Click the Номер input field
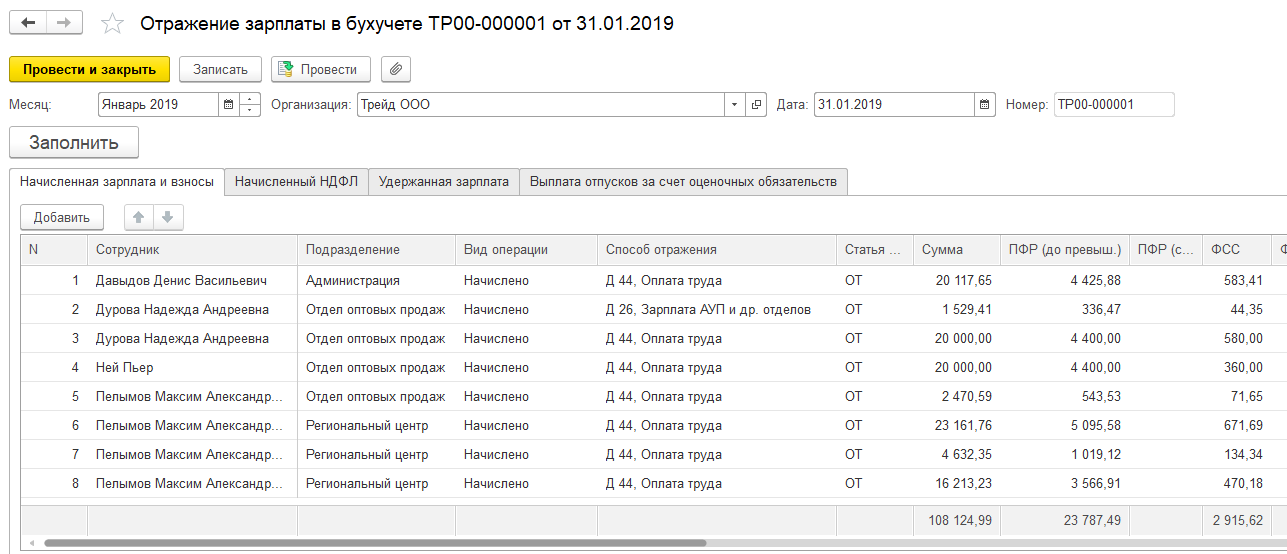The height and width of the screenshot is (554, 1287). 1113,104
